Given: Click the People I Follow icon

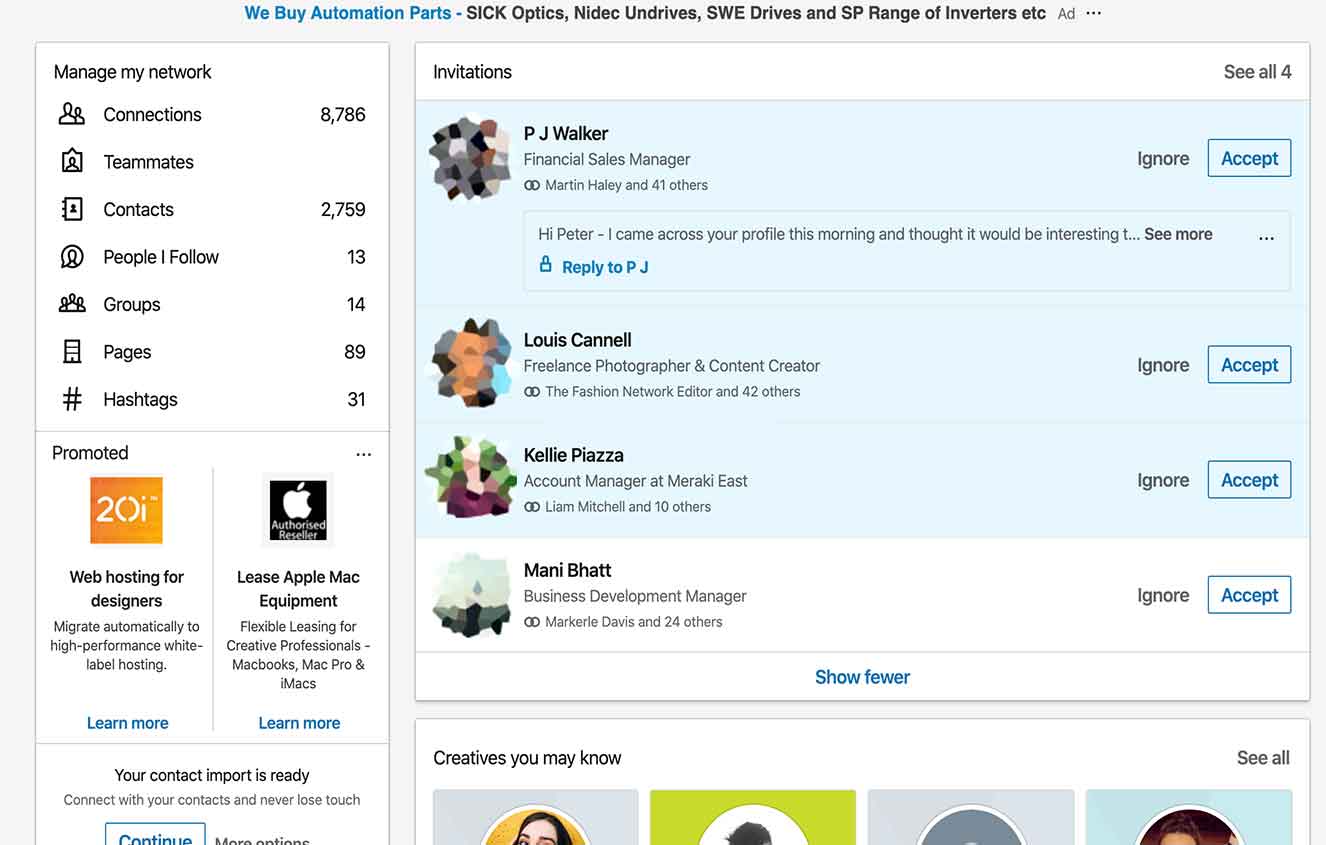Looking at the screenshot, I should [x=72, y=257].
